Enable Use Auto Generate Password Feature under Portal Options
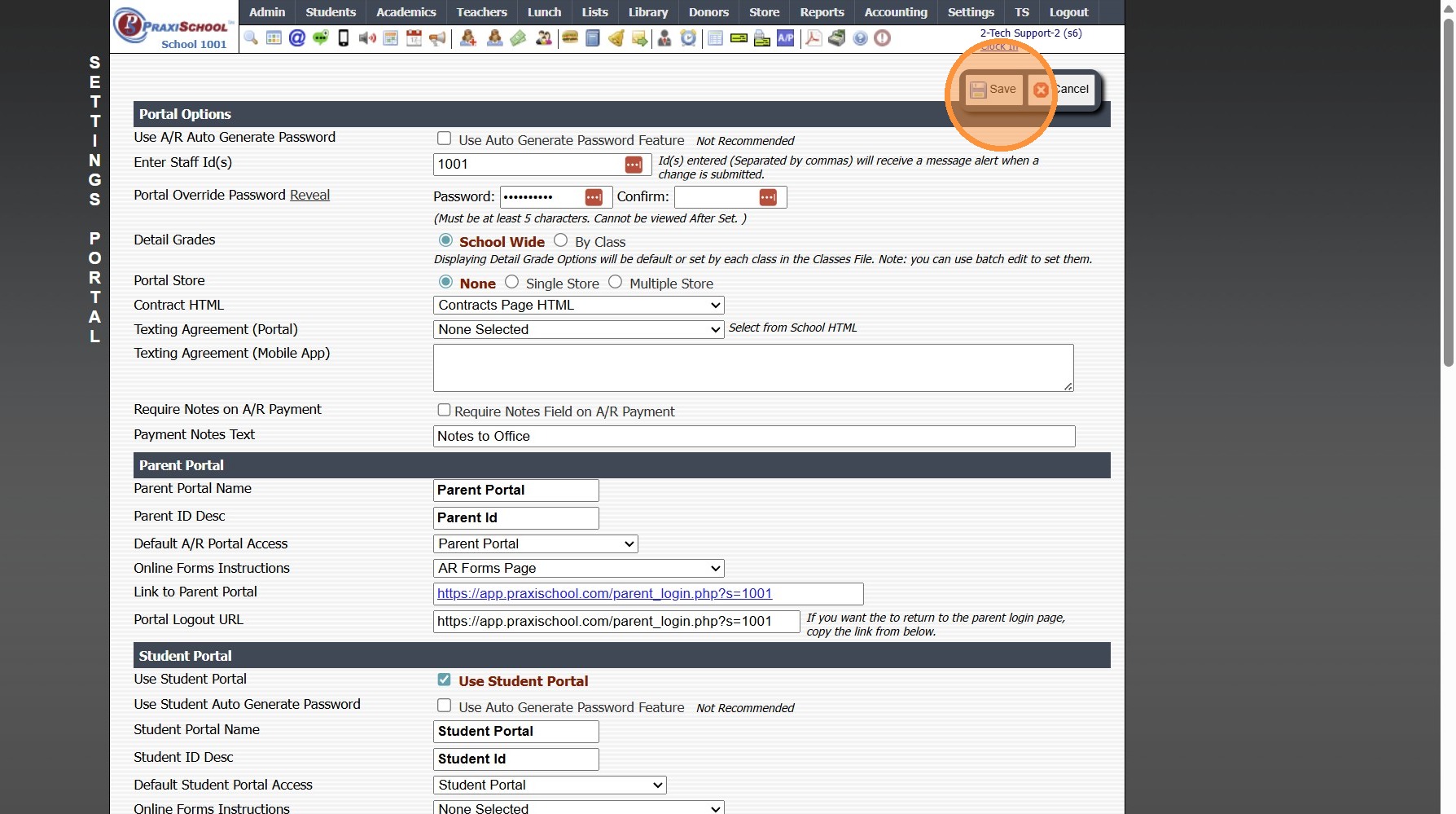 point(444,139)
